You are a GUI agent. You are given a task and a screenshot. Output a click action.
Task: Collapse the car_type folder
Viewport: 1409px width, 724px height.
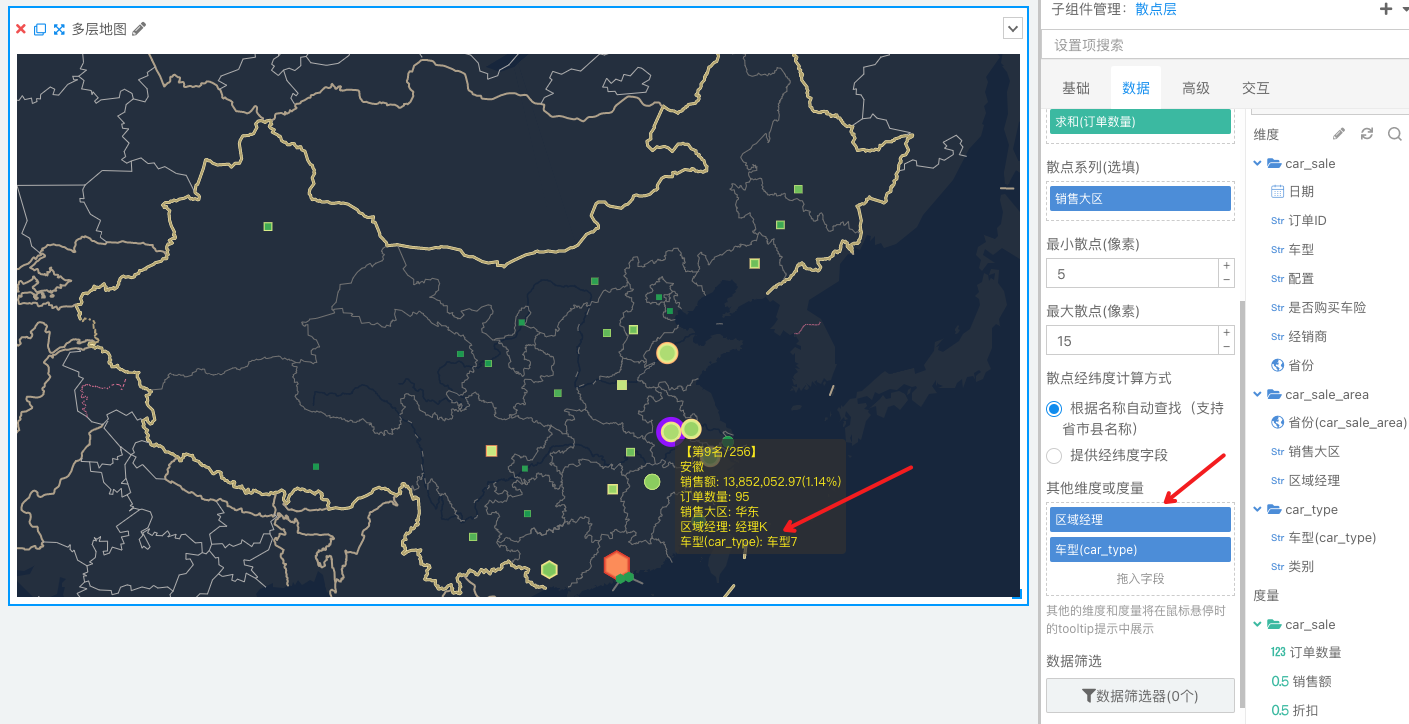1258,509
